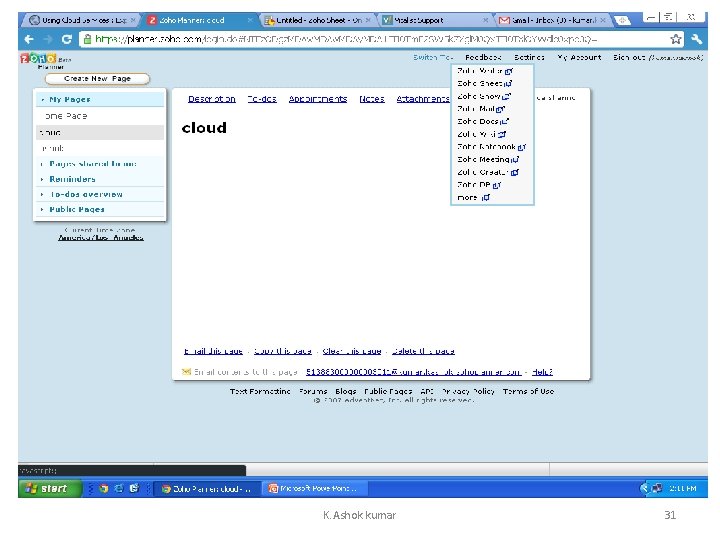
Task: Open API in the footer
Action: pyautogui.click(x=427, y=392)
